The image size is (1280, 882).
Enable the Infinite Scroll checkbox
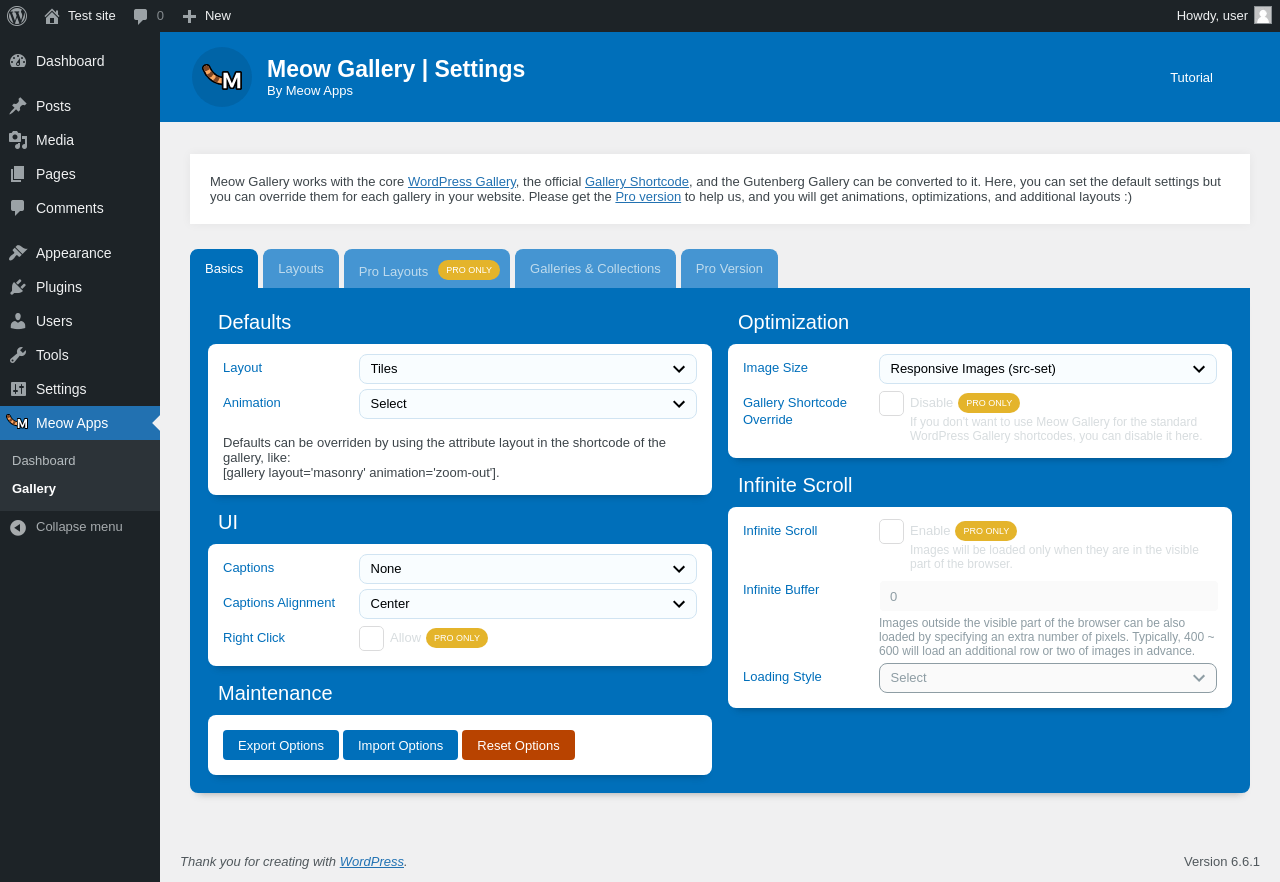[x=891, y=531]
